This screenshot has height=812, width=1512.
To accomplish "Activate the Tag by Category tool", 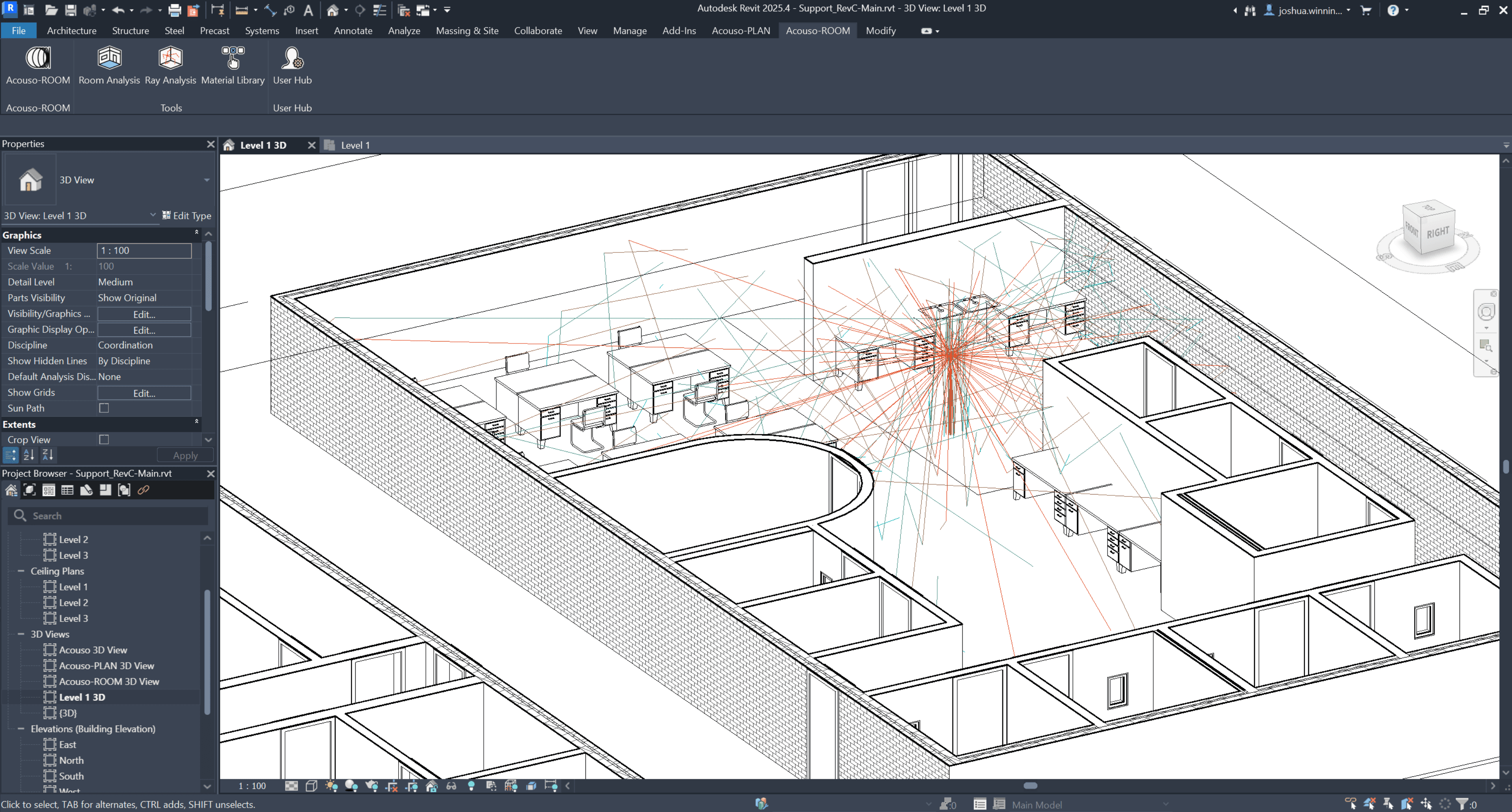I will [289, 10].
